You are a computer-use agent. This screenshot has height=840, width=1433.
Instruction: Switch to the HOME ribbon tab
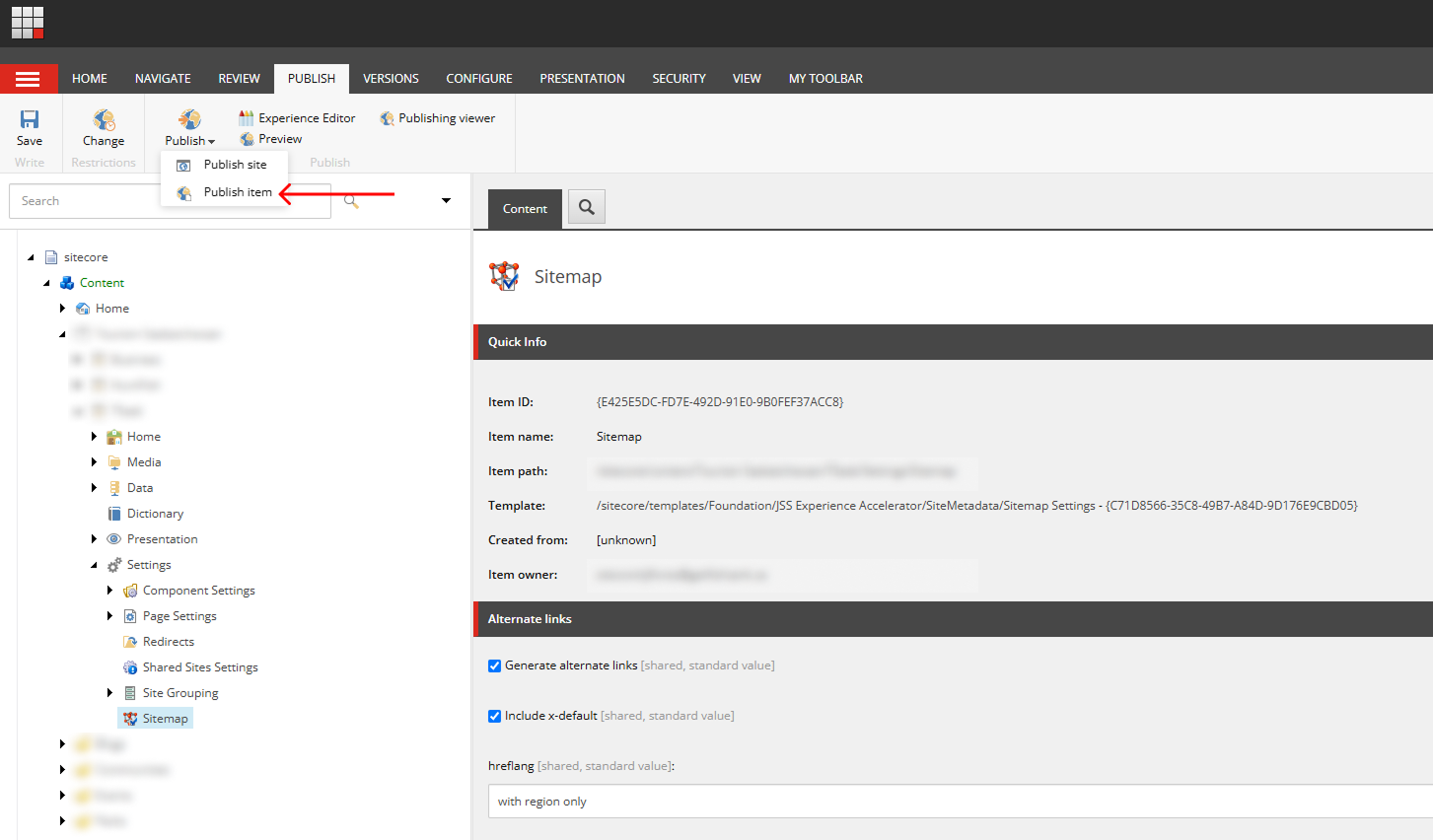(90, 79)
